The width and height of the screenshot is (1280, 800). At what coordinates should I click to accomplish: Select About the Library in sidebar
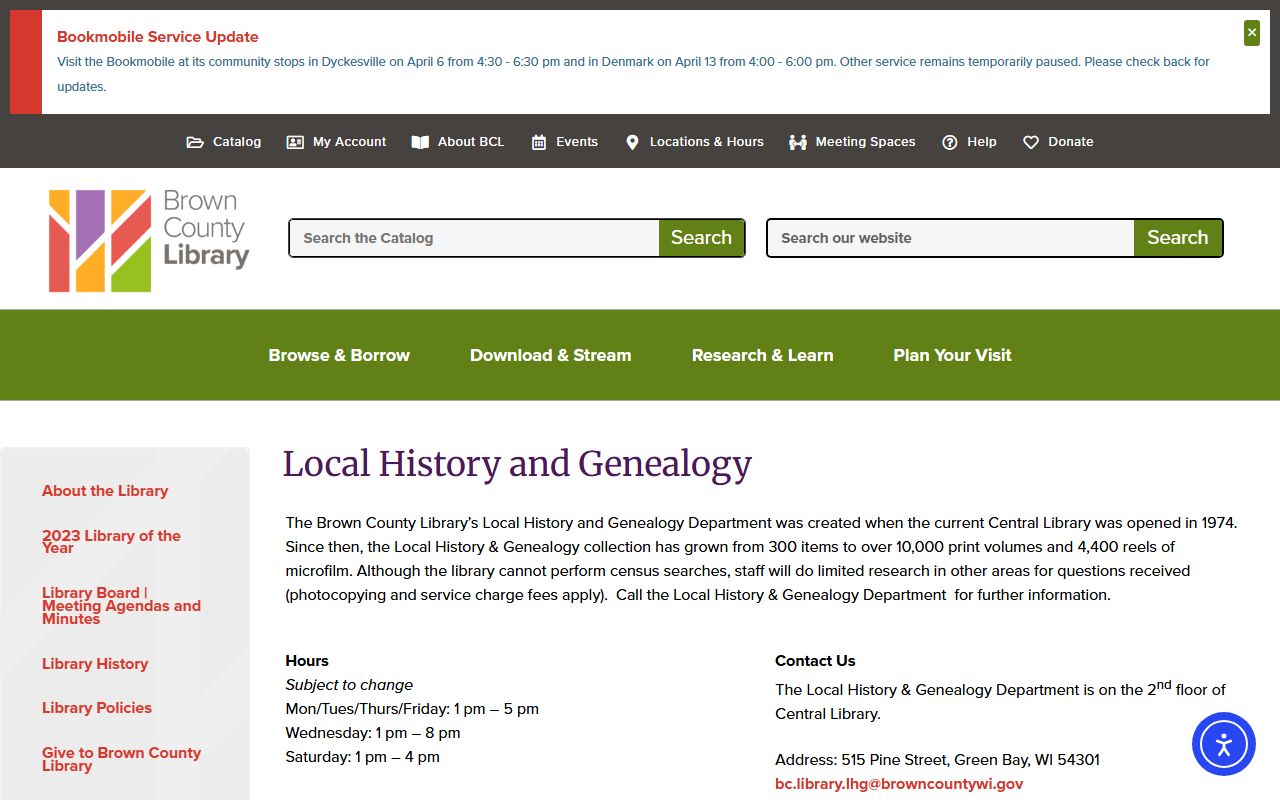pos(105,491)
